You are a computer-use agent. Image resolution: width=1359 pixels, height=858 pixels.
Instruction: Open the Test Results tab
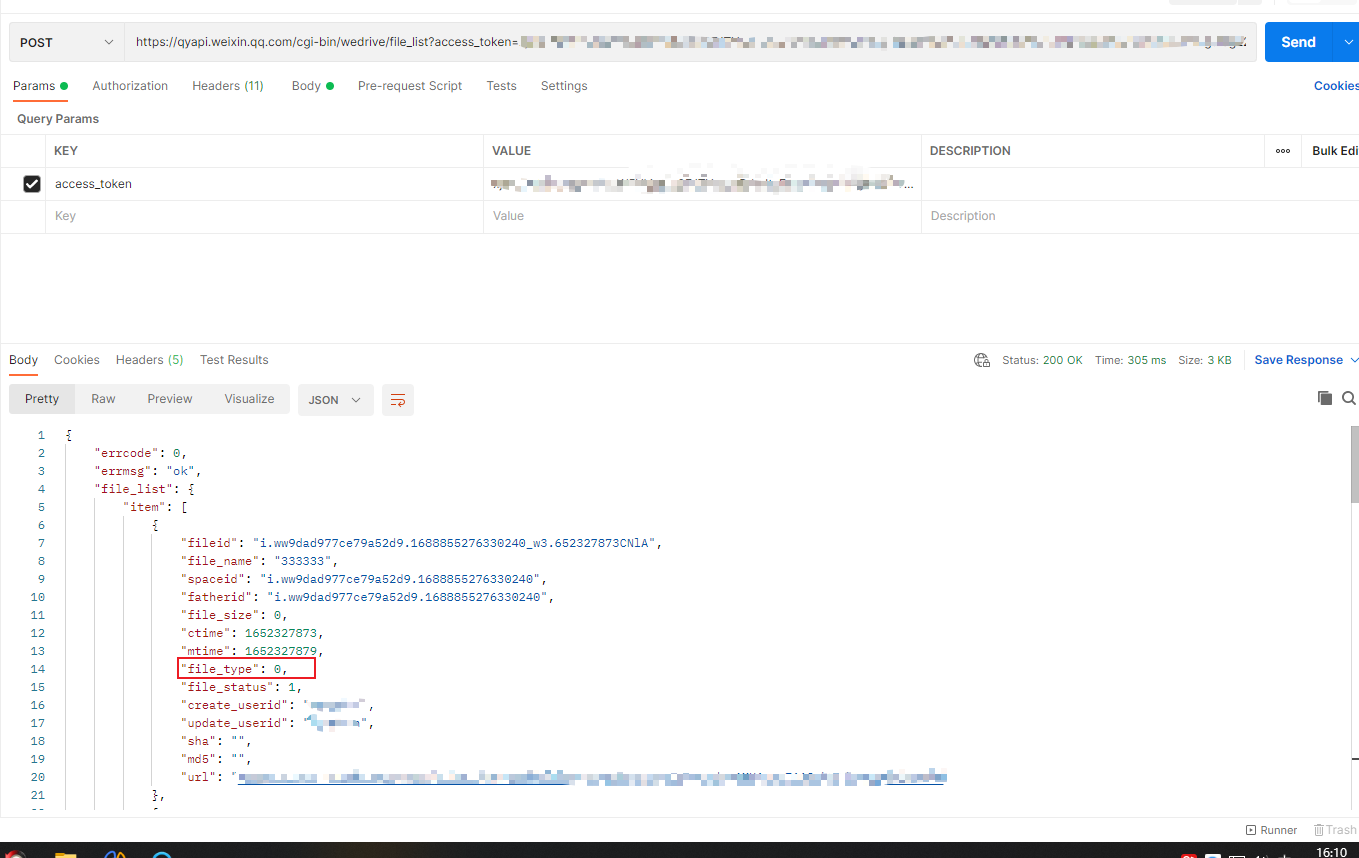[234, 360]
